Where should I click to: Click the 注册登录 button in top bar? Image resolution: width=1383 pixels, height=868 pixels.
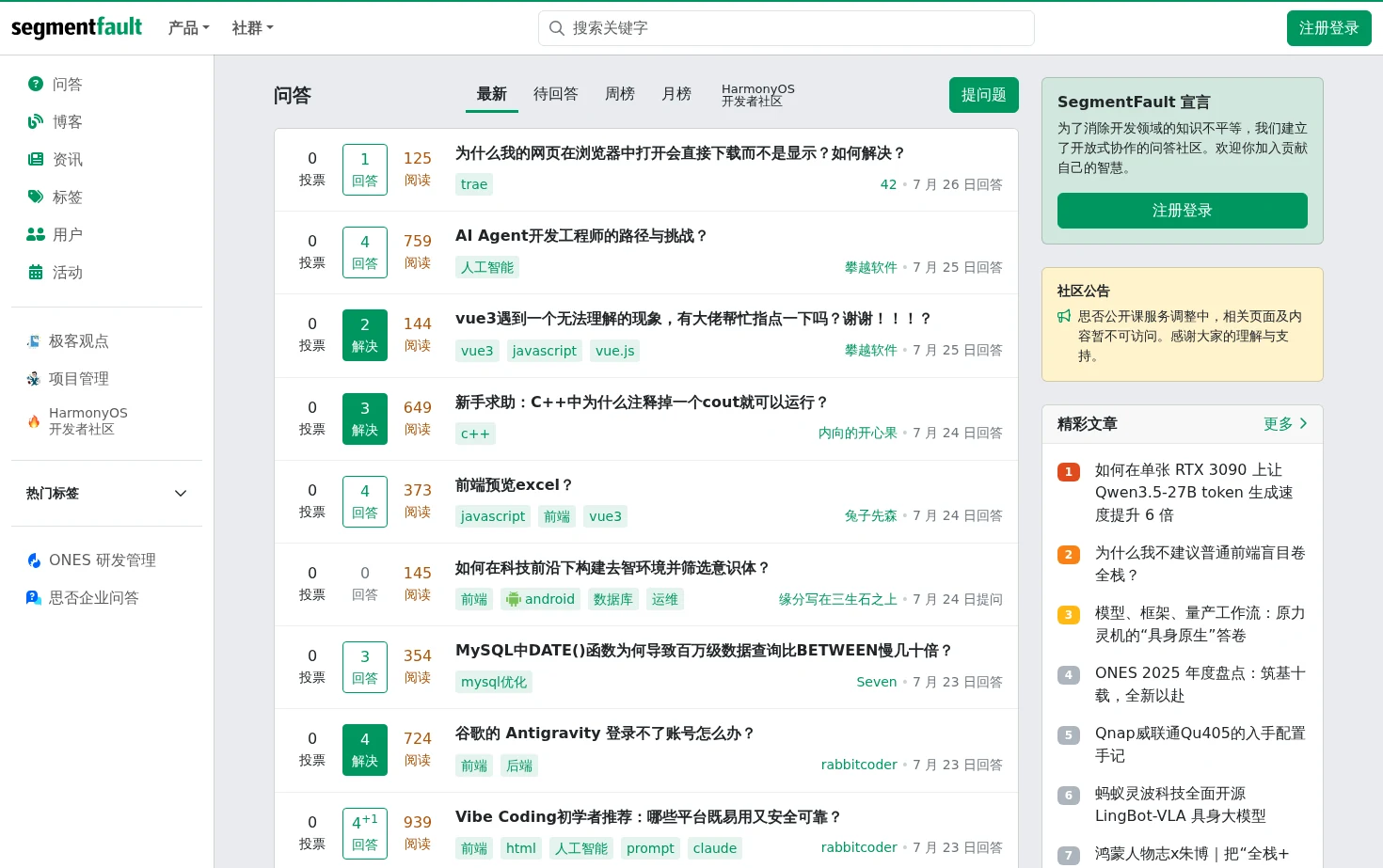[1329, 28]
